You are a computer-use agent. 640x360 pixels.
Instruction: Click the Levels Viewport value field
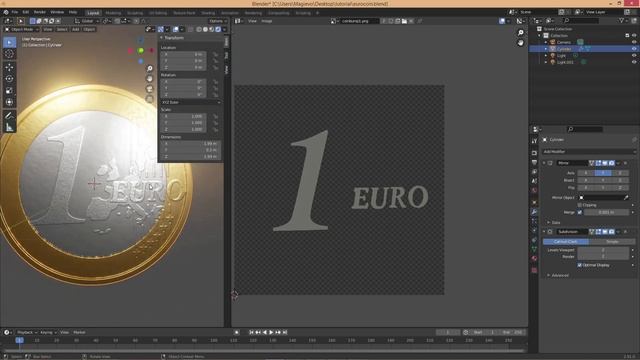(603, 250)
